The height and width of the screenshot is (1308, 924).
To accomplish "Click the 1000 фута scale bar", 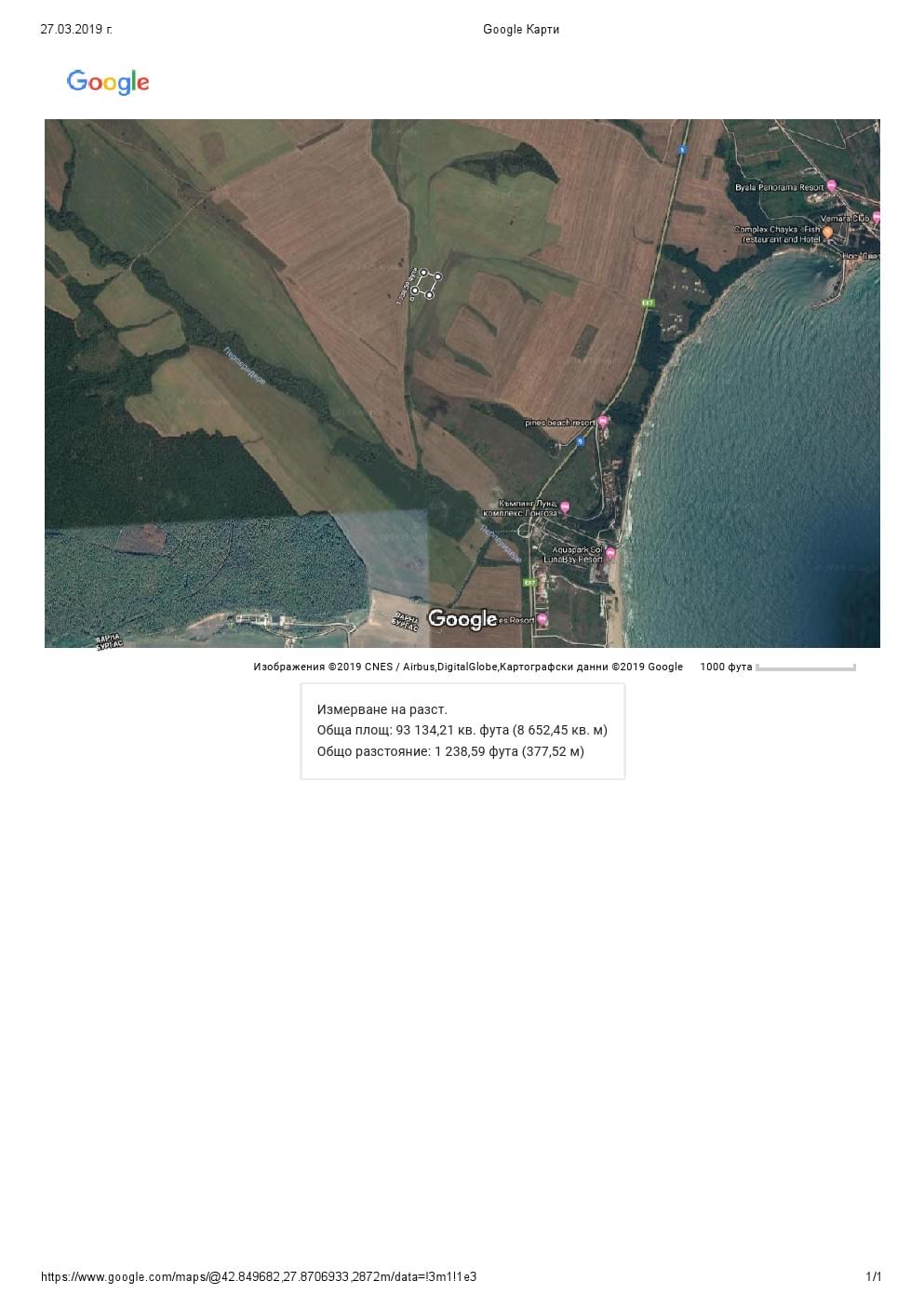I will (x=805, y=667).
